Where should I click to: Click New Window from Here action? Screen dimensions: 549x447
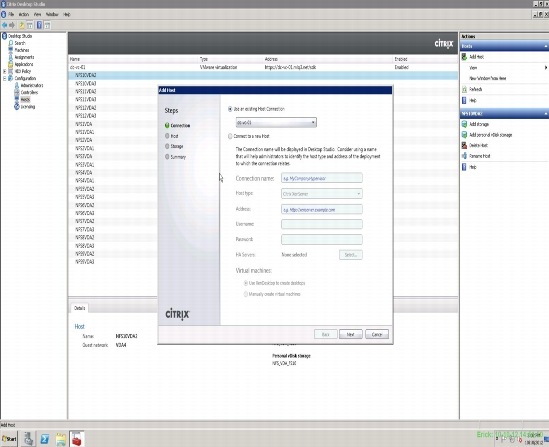pyautogui.click(x=487, y=78)
